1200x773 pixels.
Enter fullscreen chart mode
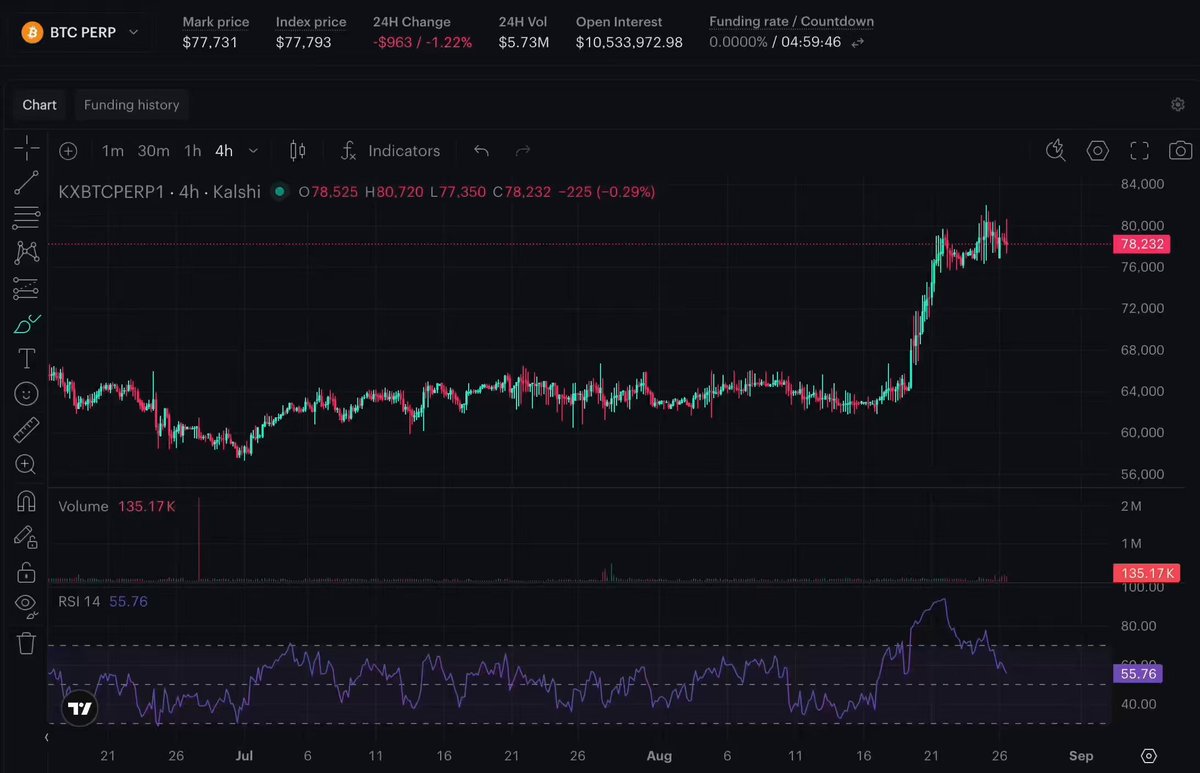click(x=1139, y=151)
